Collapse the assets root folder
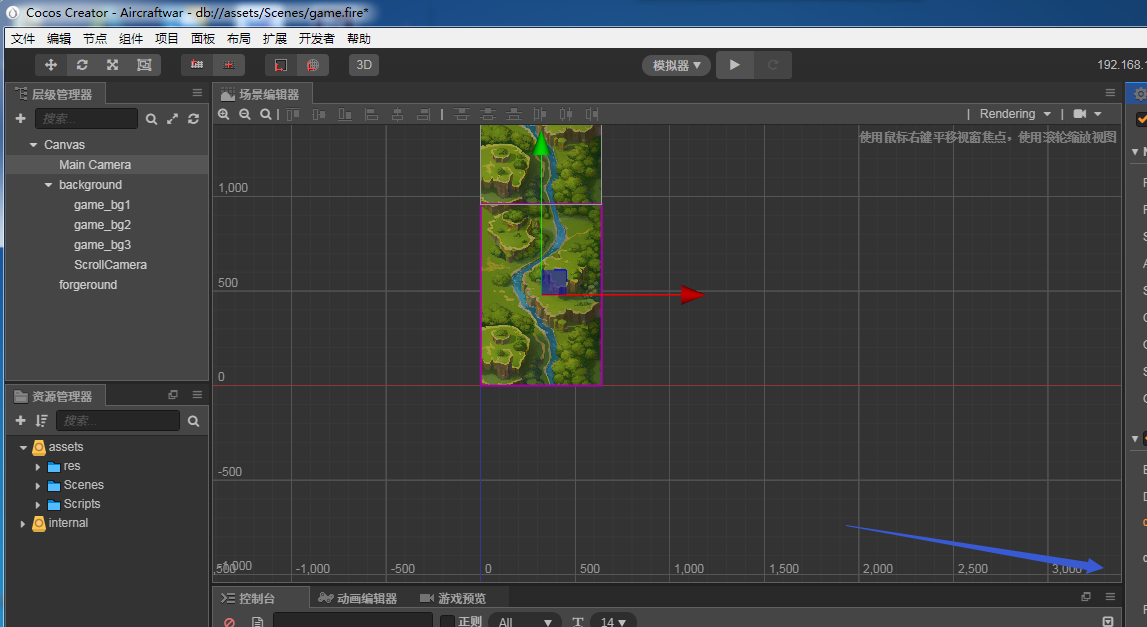1147x627 pixels. pos(23,447)
